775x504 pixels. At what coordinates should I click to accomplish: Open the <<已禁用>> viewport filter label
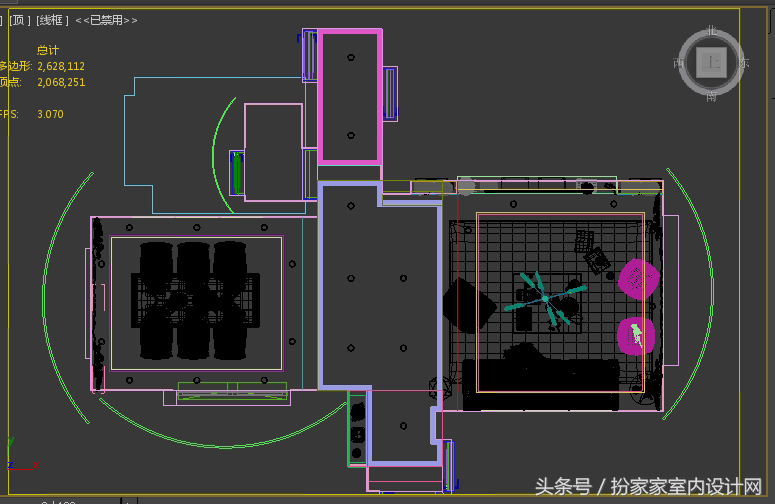click(106, 20)
